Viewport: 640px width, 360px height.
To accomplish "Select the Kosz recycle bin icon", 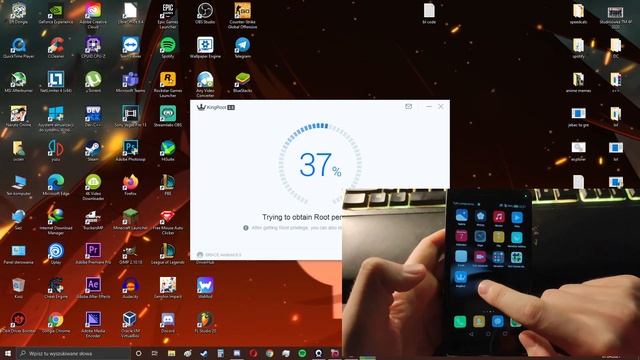I will pos(18,288).
